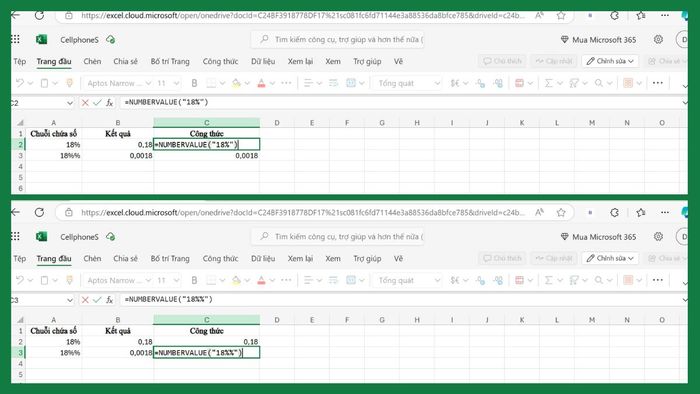The height and width of the screenshot is (394, 700).
Task: Open Tổng quát number format dropdown, top screenshot
Action: (x=437, y=83)
